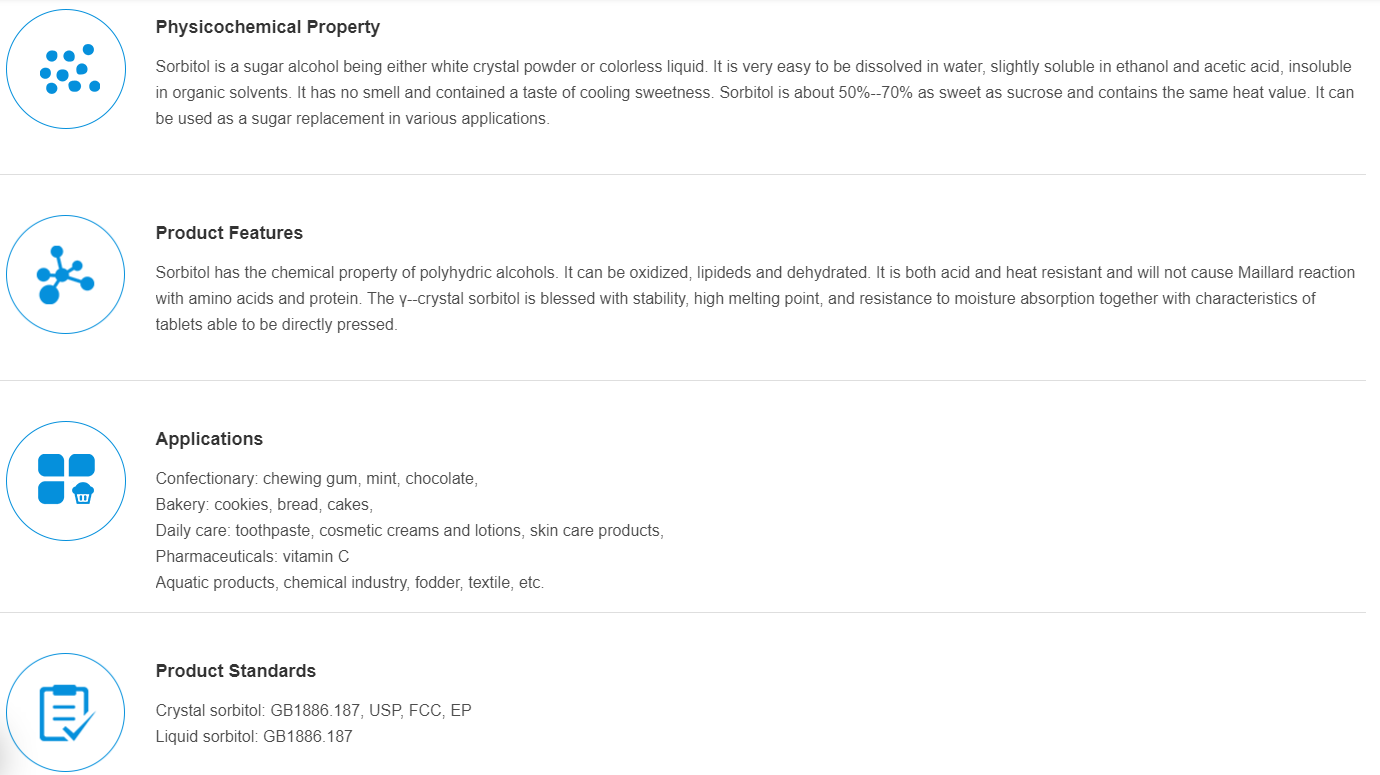Click the Confectionary chewing gum line
The height and width of the screenshot is (775, 1380).
point(316,479)
